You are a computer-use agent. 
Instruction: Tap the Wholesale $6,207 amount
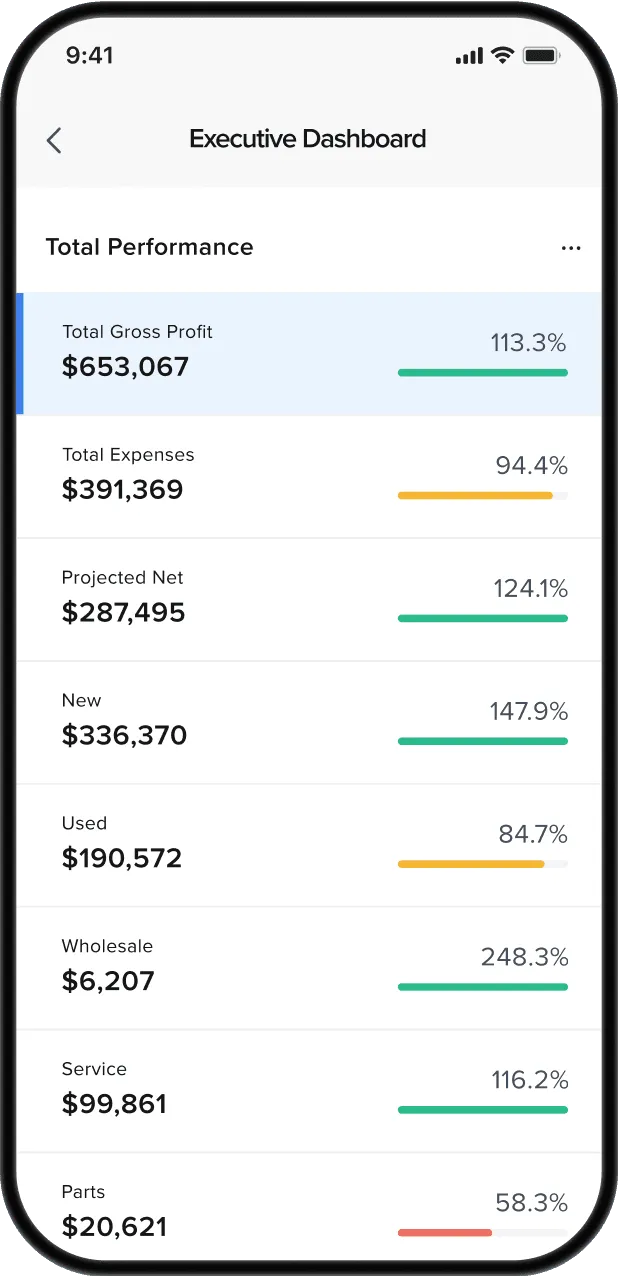point(108,981)
